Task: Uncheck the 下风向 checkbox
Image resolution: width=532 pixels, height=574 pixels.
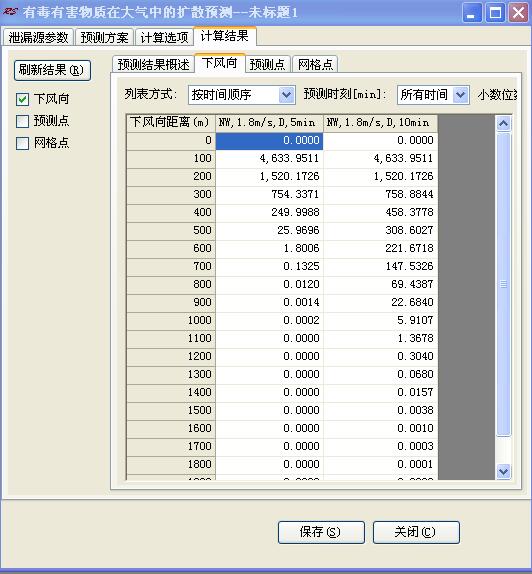Action: tap(22, 99)
